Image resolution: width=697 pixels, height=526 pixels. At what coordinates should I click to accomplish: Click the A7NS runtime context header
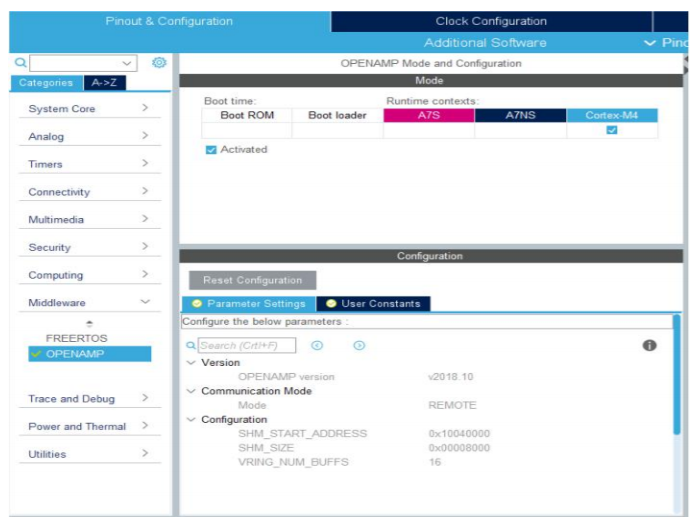521,115
